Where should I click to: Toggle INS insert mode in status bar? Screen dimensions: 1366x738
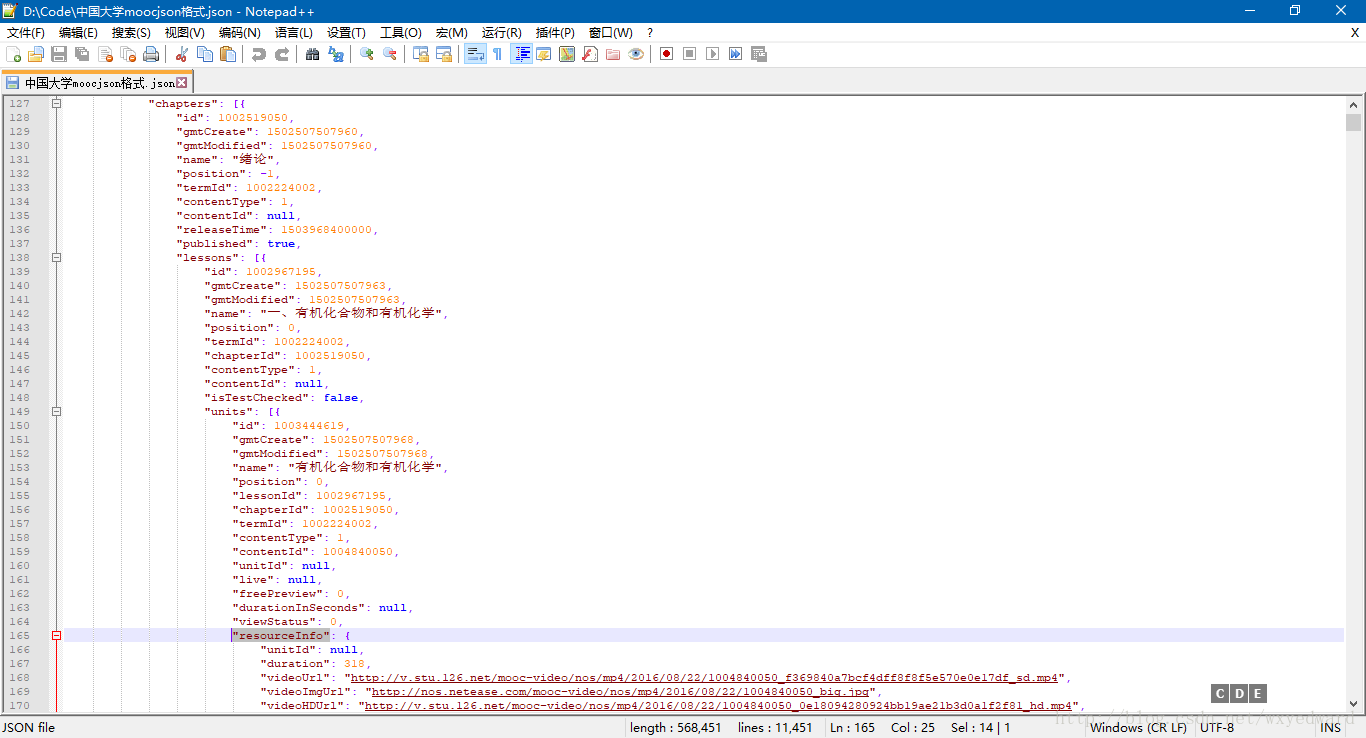[1331, 728]
